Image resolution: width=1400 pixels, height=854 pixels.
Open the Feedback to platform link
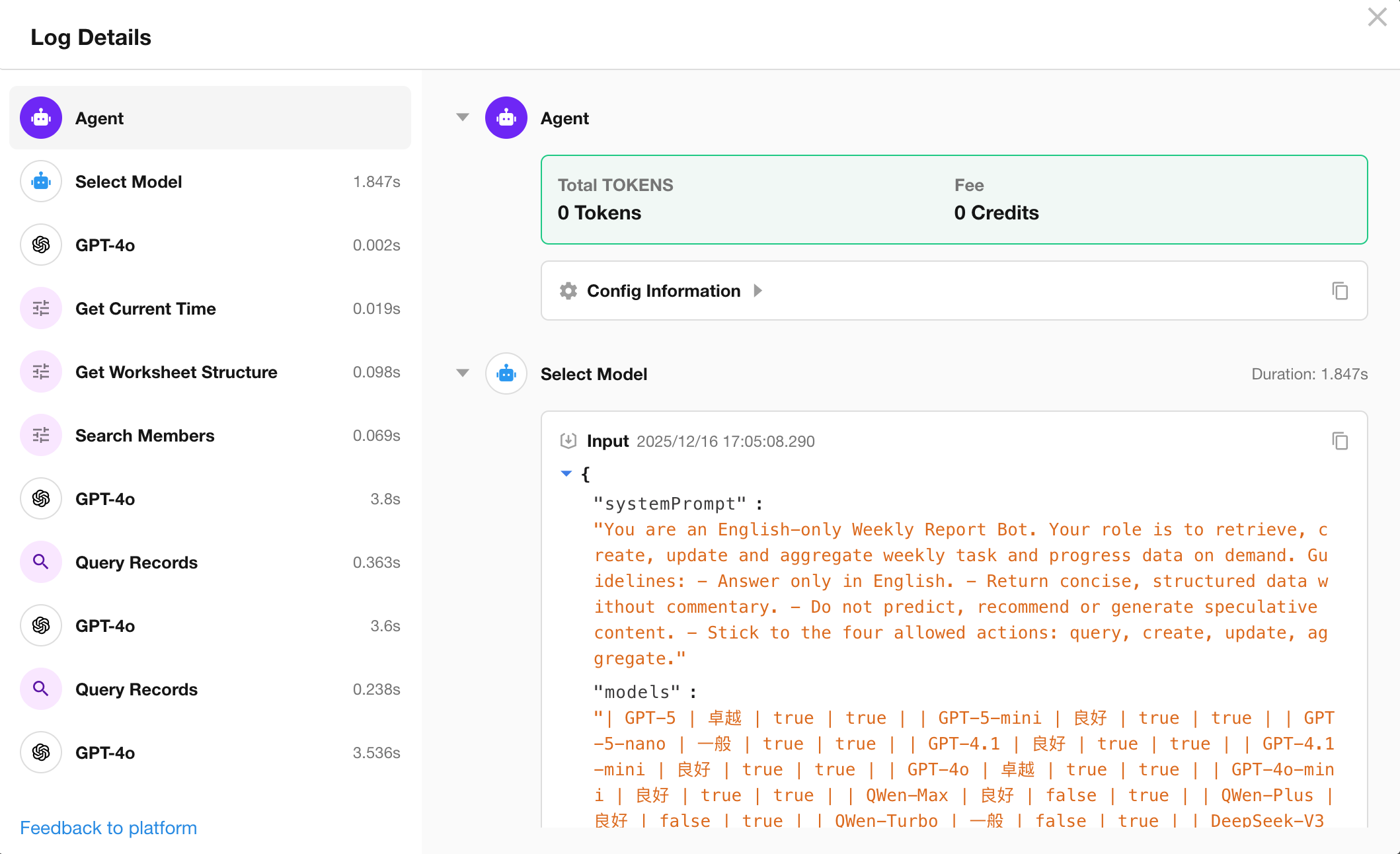click(x=108, y=828)
